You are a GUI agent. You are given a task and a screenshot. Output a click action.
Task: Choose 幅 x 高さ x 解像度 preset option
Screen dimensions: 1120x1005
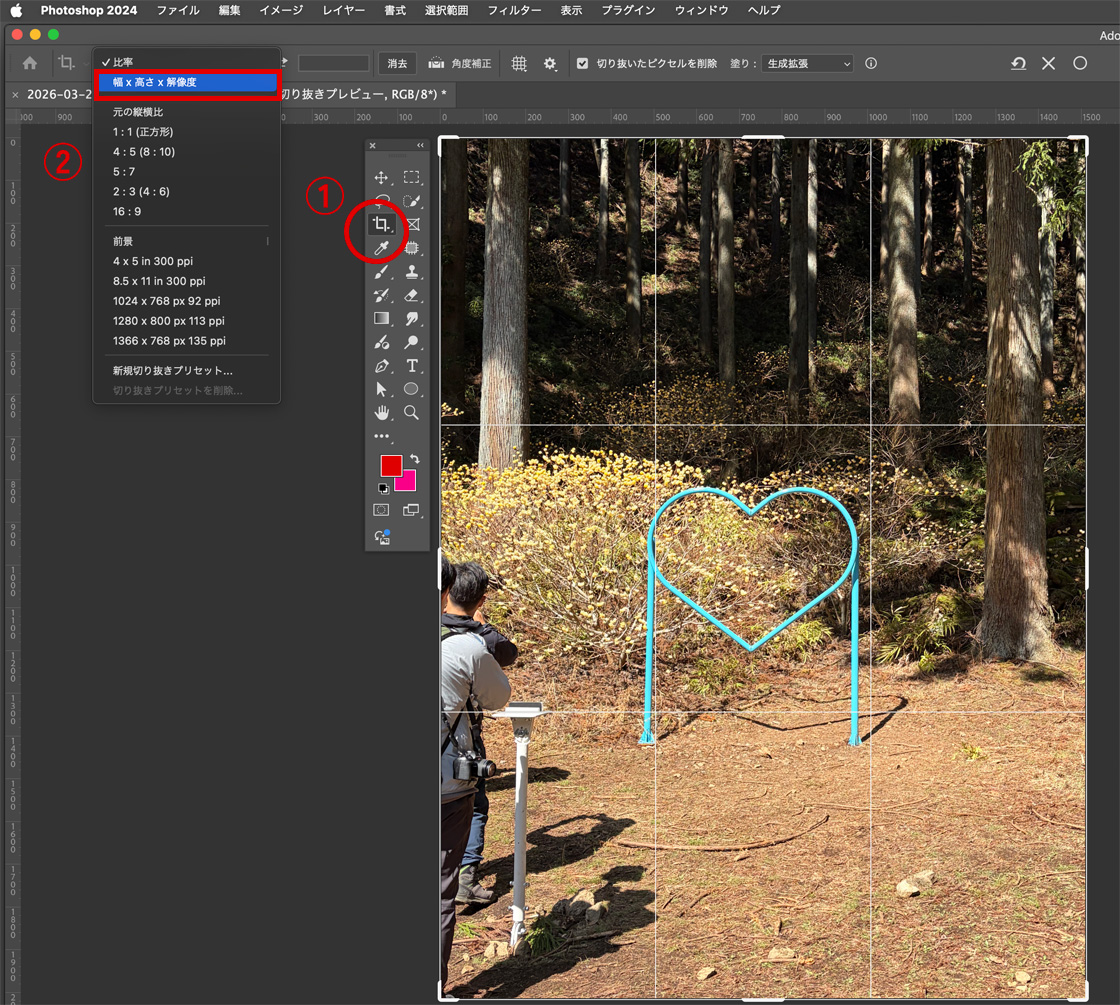(185, 82)
